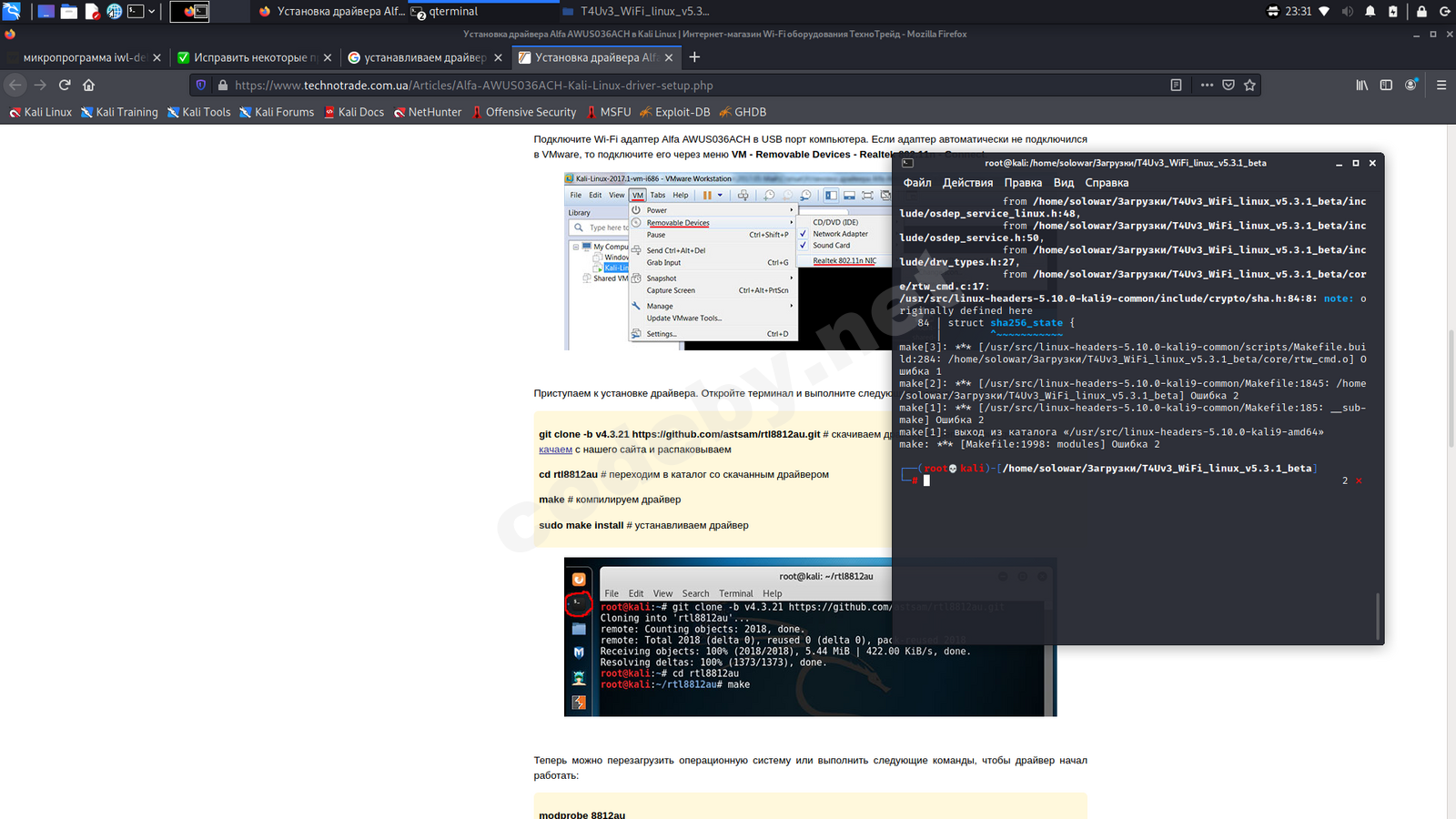The height and width of the screenshot is (819, 1456).
Task: Toggle the Firefox sidebar
Action: (x=1386, y=85)
